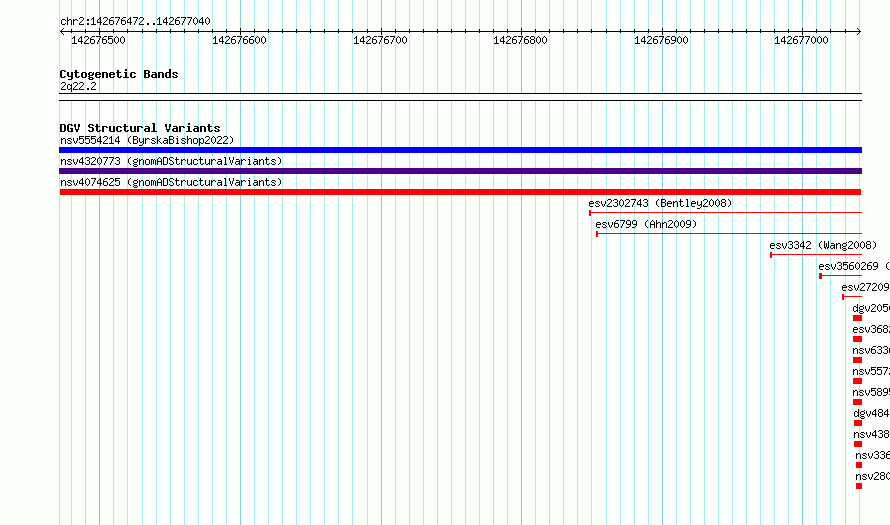Click the thin red line below esv2302743
The image size is (890, 525).
(725, 213)
